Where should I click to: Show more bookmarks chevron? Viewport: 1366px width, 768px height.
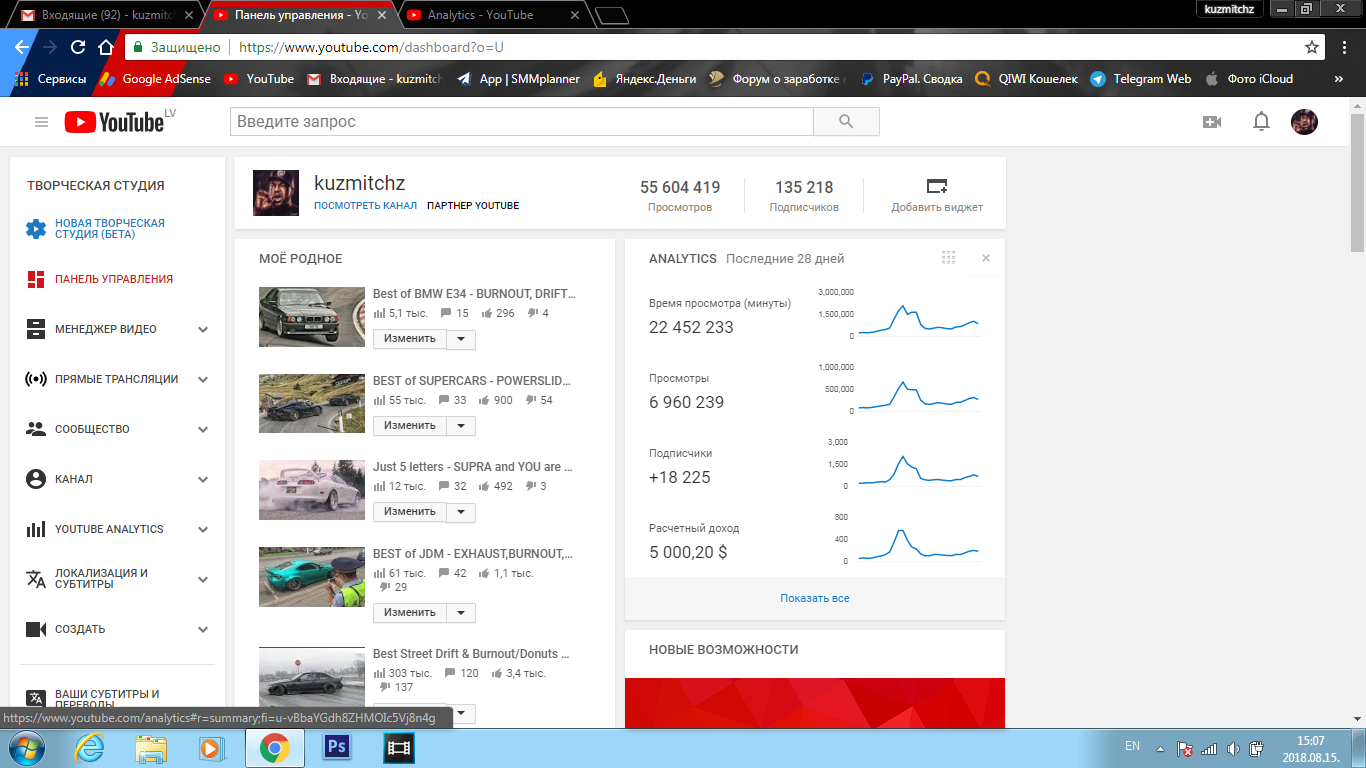[1339, 79]
